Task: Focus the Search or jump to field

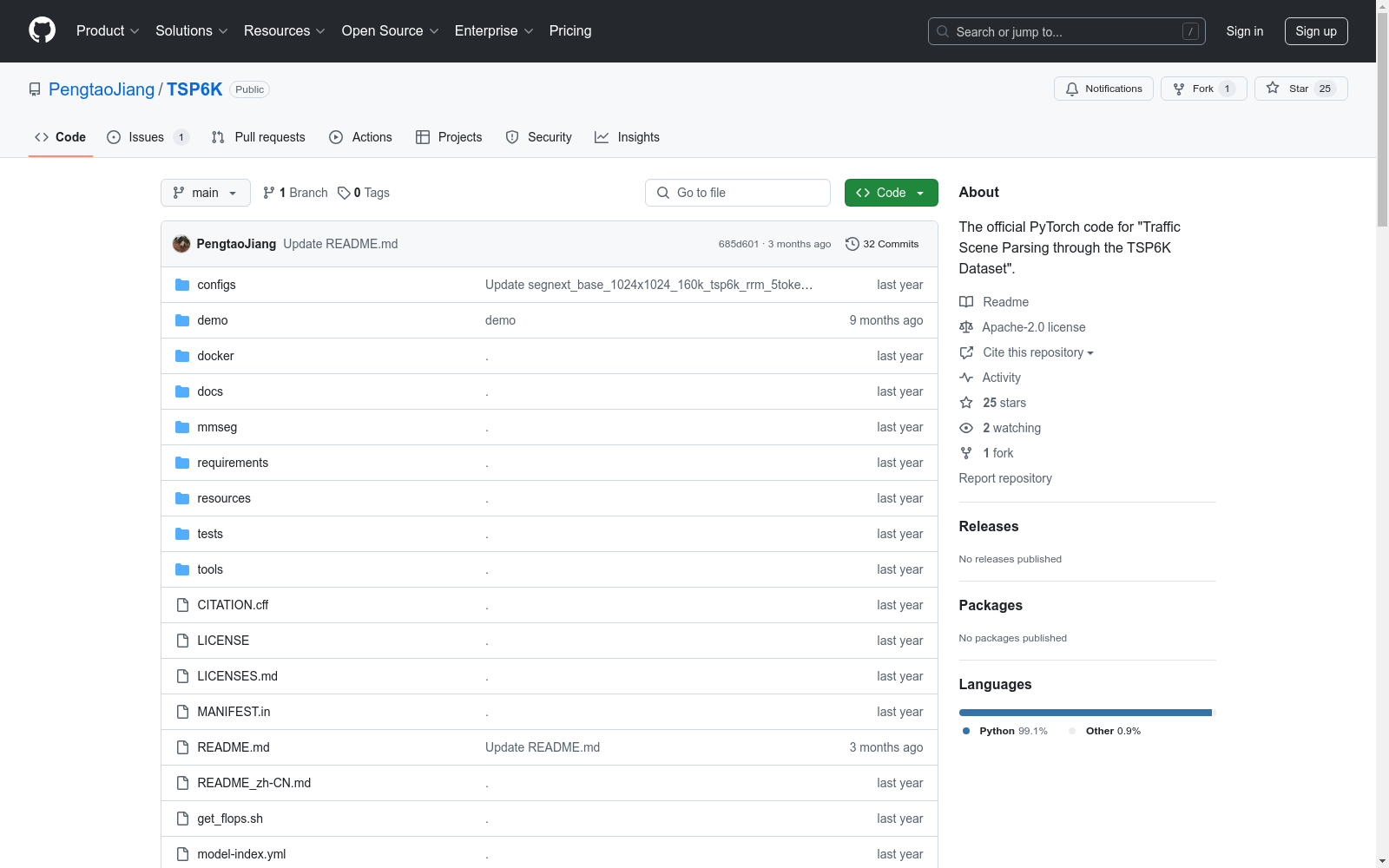Action: point(1067,31)
